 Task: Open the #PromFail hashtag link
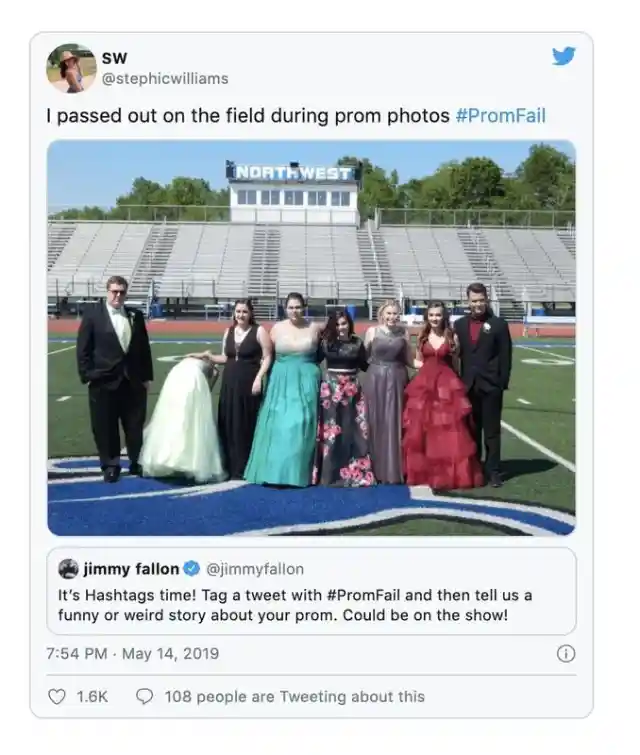[500, 116]
